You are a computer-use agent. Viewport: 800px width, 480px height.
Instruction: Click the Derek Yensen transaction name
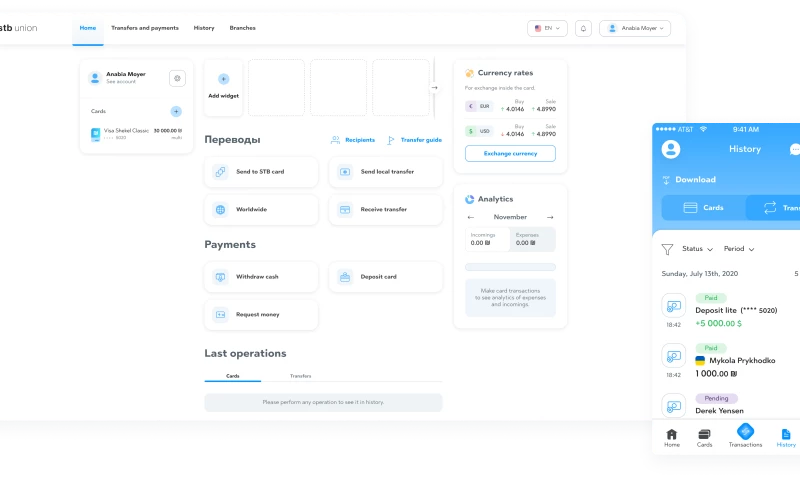pos(719,411)
